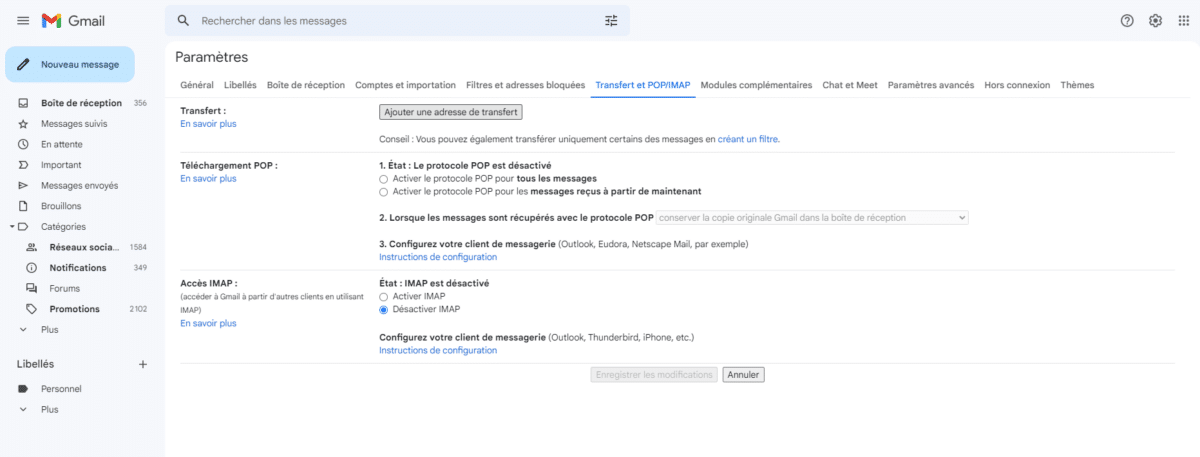The height and width of the screenshot is (457, 1200).
Task: Collapse the Catégories section arrow
Action: [x=11, y=226]
